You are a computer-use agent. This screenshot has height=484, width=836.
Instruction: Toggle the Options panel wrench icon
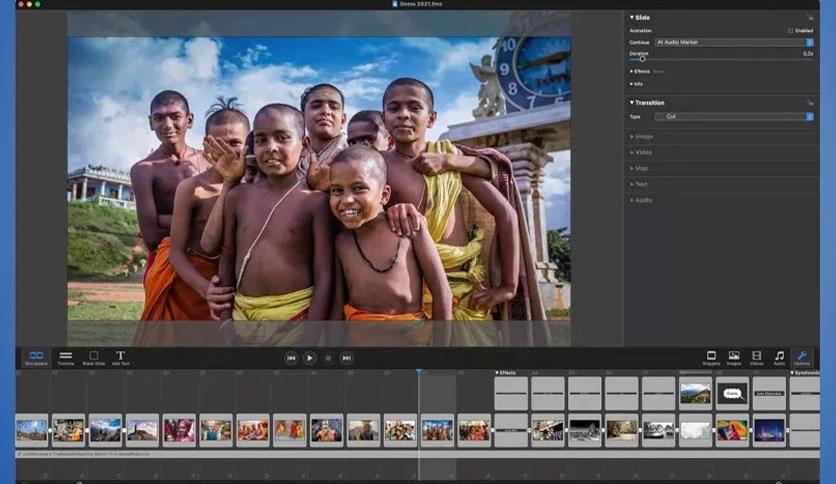[802, 358]
